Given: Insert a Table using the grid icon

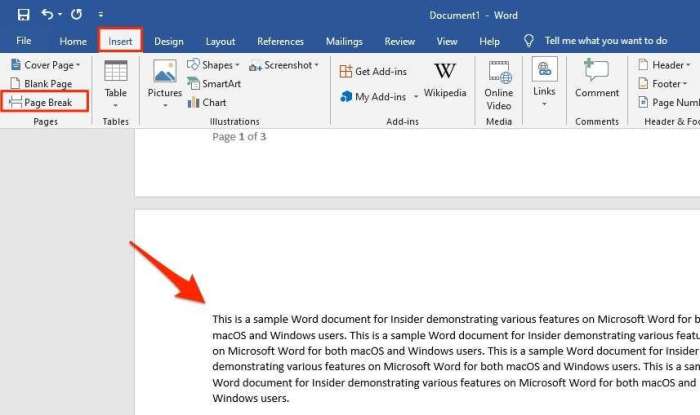Looking at the screenshot, I should tap(116, 71).
